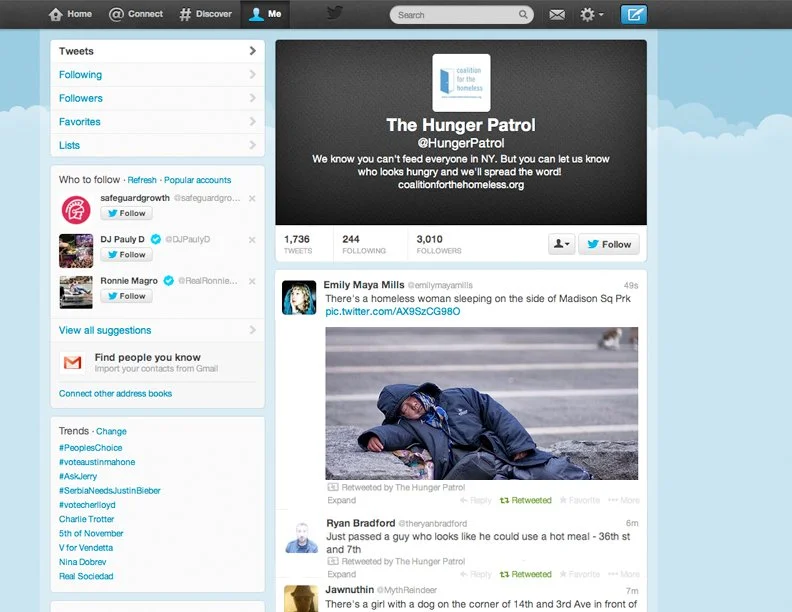Viewport: 792px width, 612px height.
Task: Click Coalition for the Homeless profile picture
Action: (x=461, y=83)
